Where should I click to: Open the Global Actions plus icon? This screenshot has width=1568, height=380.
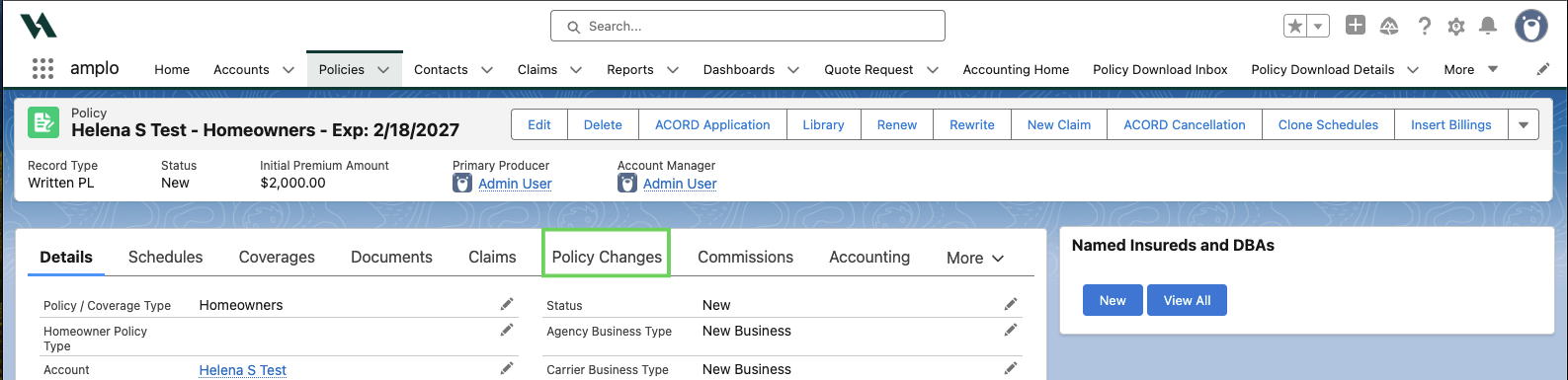[1356, 26]
